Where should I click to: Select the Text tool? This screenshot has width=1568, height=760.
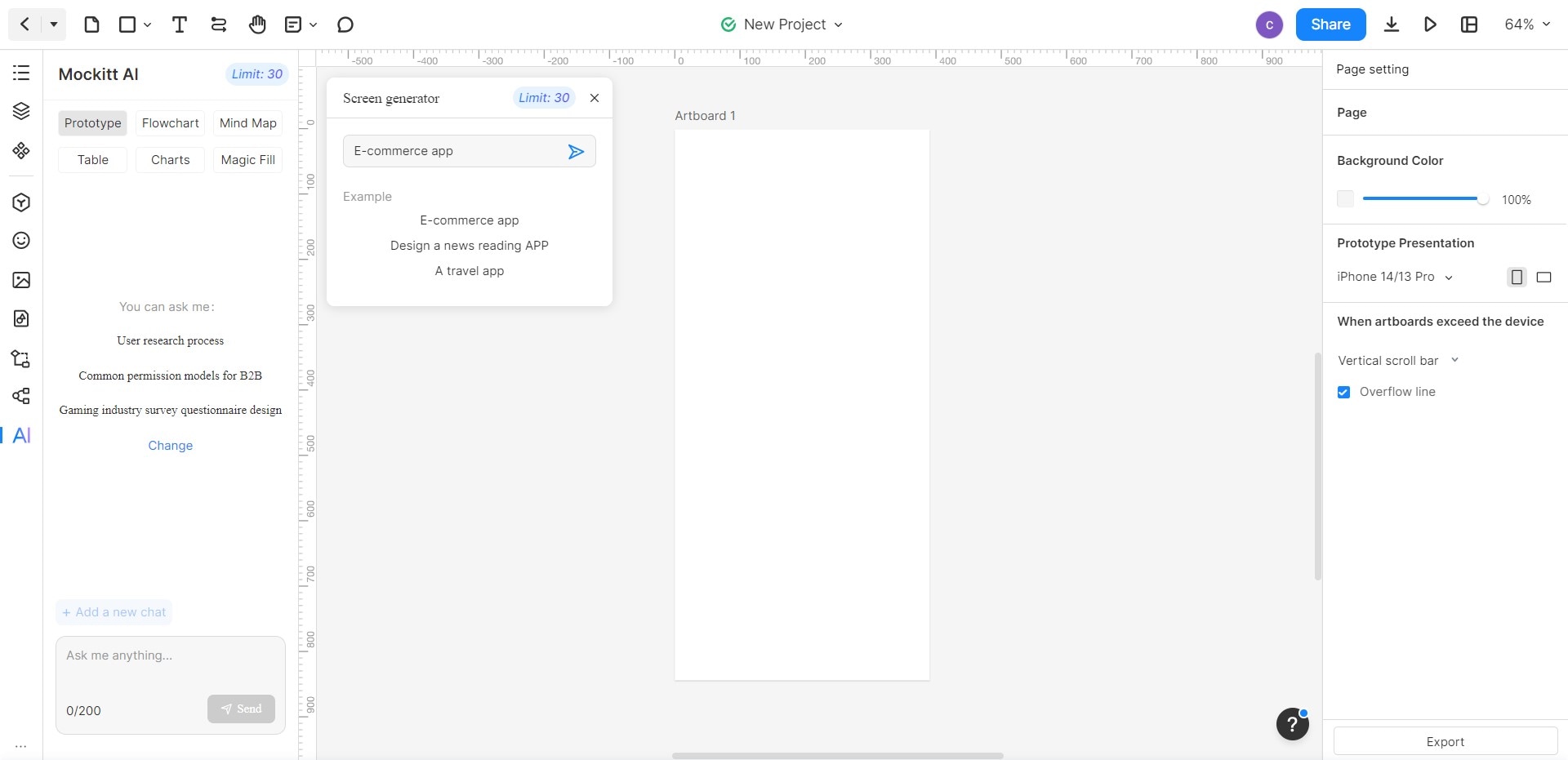[180, 24]
